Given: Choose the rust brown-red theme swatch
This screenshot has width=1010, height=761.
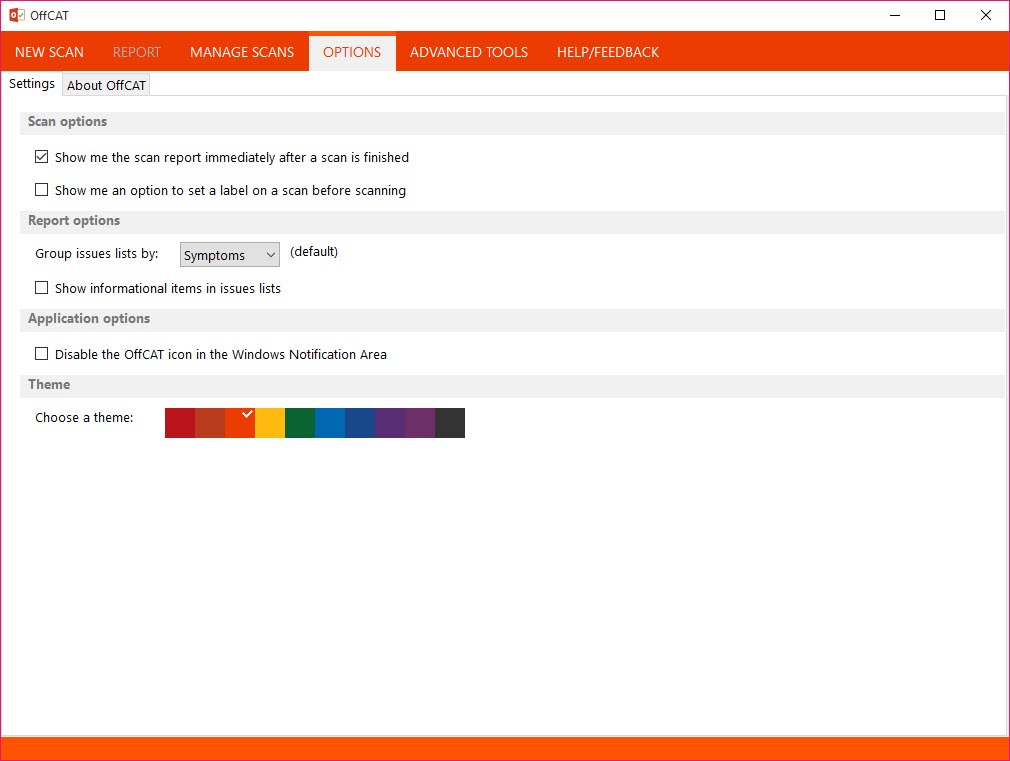Looking at the screenshot, I should pyautogui.click(x=210, y=423).
